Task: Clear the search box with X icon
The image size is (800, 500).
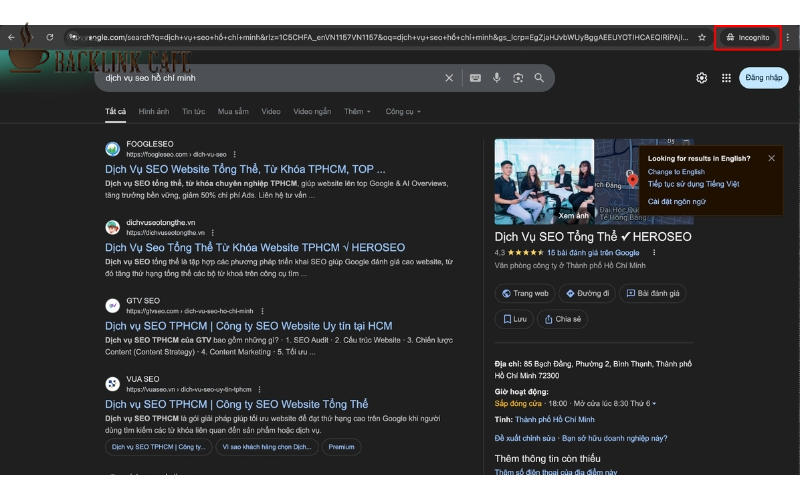Action: click(449, 78)
